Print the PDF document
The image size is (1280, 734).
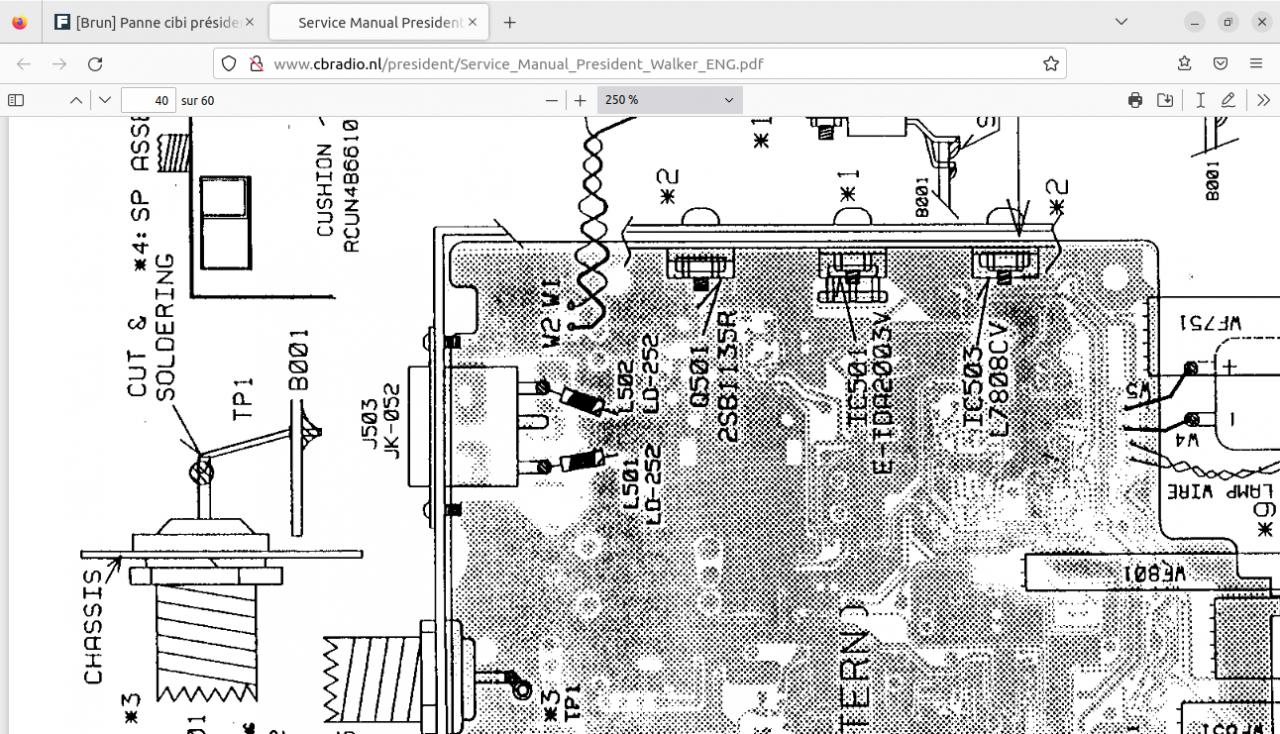(x=1135, y=100)
